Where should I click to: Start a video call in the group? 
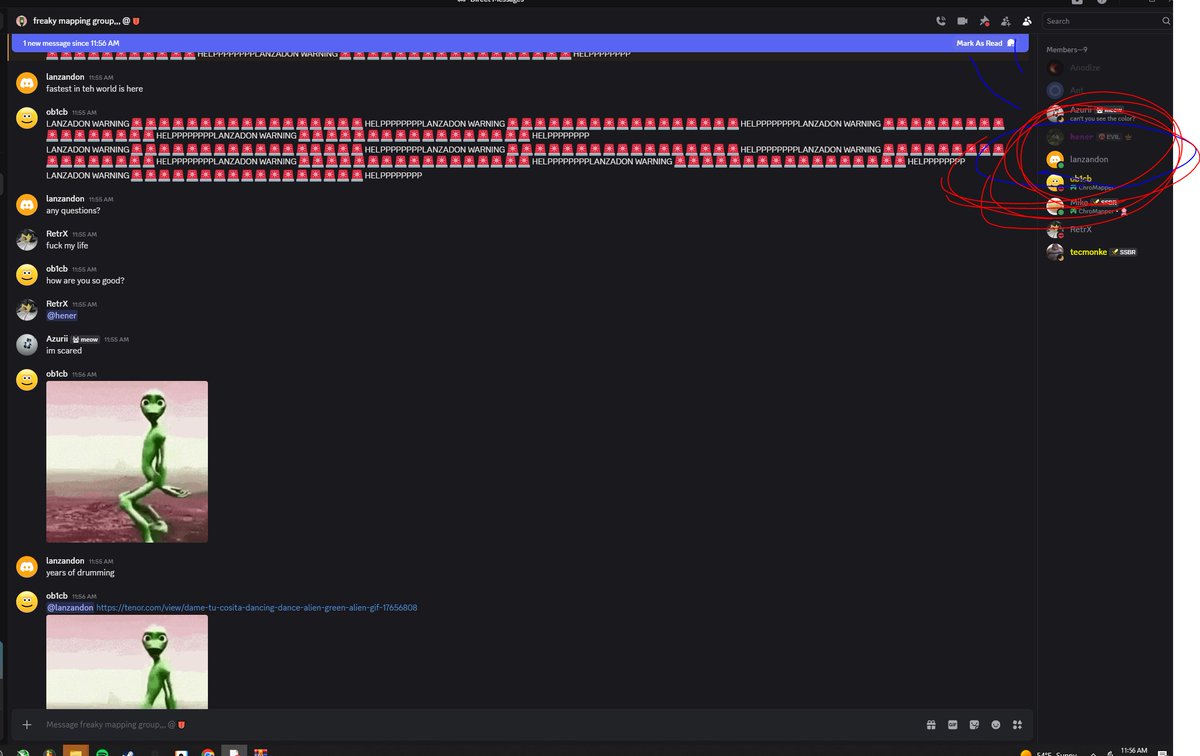(962, 20)
